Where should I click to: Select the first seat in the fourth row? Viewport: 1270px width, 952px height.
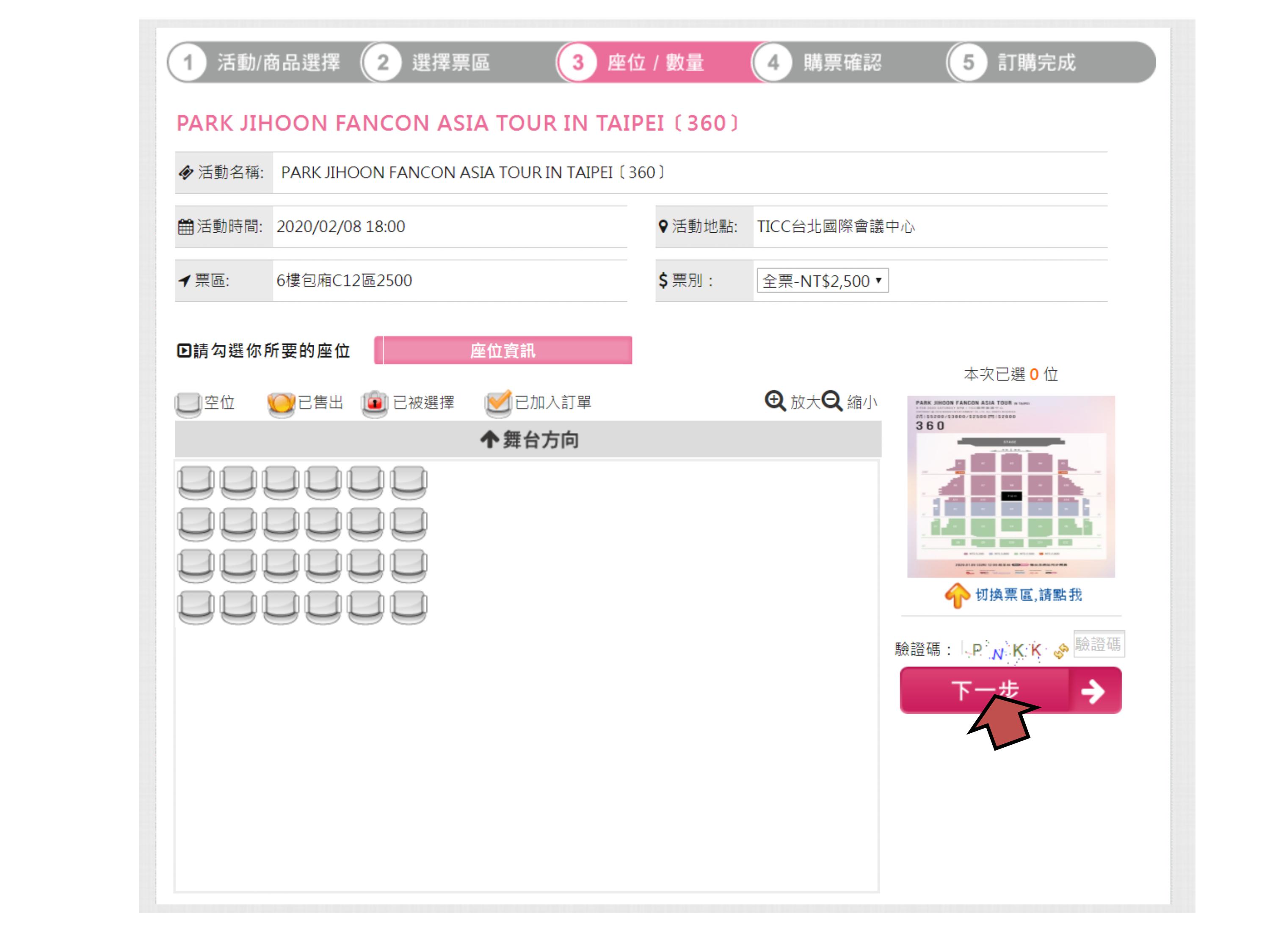tap(196, 607)
